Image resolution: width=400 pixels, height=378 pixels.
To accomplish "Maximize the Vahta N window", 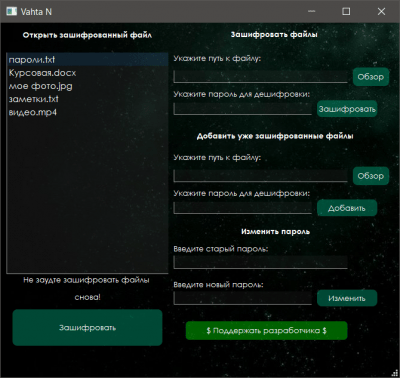I will [x=346, y=11].
